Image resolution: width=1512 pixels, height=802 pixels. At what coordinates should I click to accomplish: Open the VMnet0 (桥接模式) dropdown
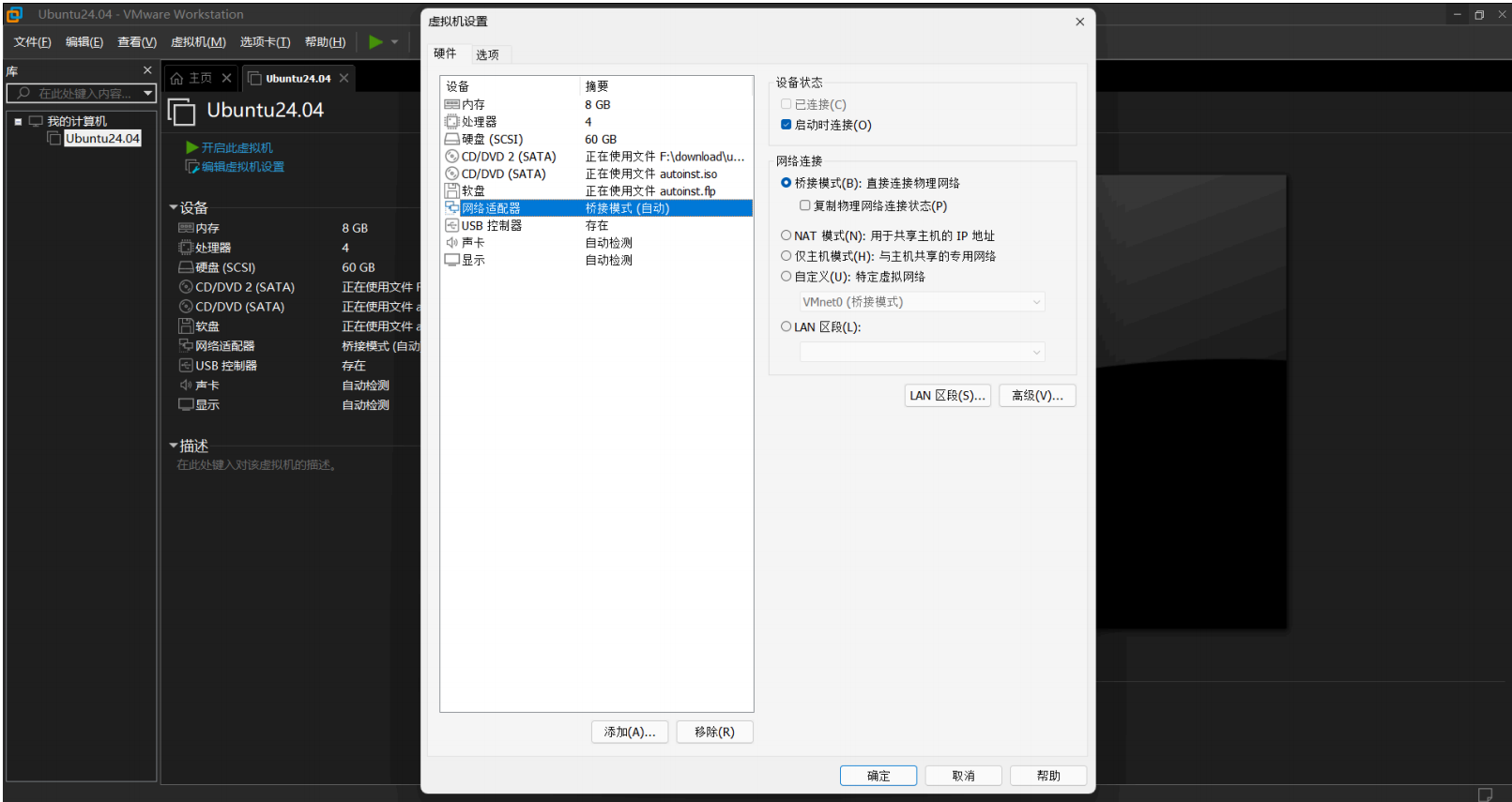click(x=922, y=302)
